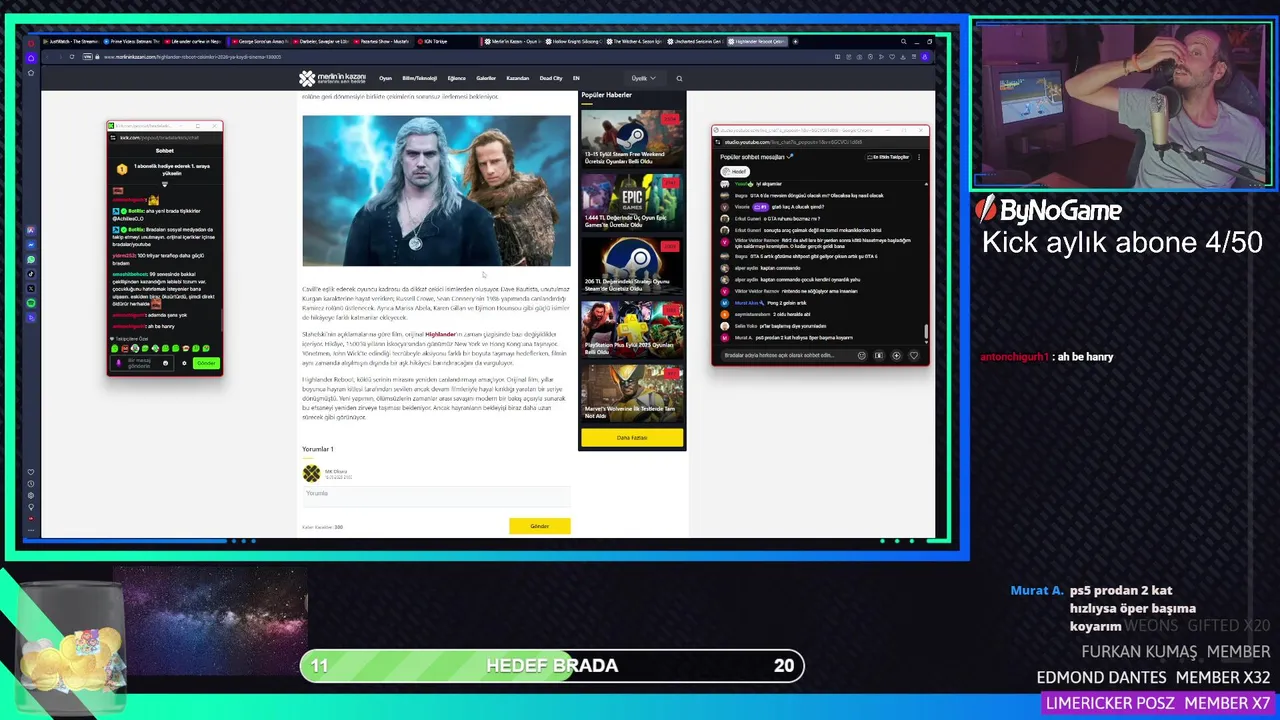The height and width of the screenshot is (720, 1280).
Task: Click the YouTube chat scrollbar down arrow
Action: coord(926,340)
